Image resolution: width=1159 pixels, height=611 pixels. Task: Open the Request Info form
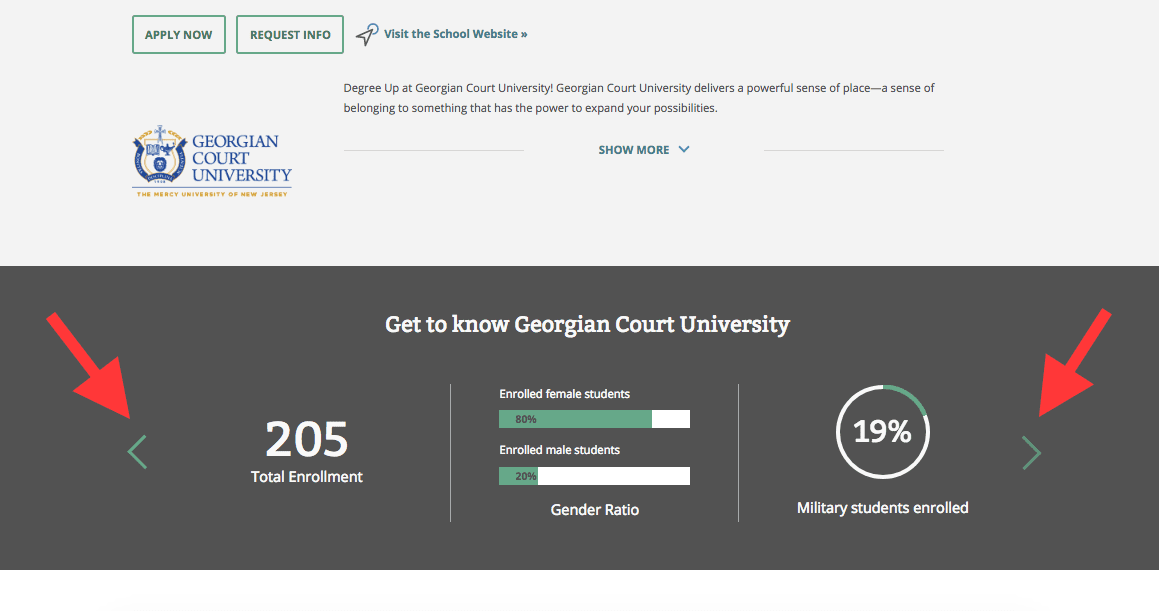(290, 35)
